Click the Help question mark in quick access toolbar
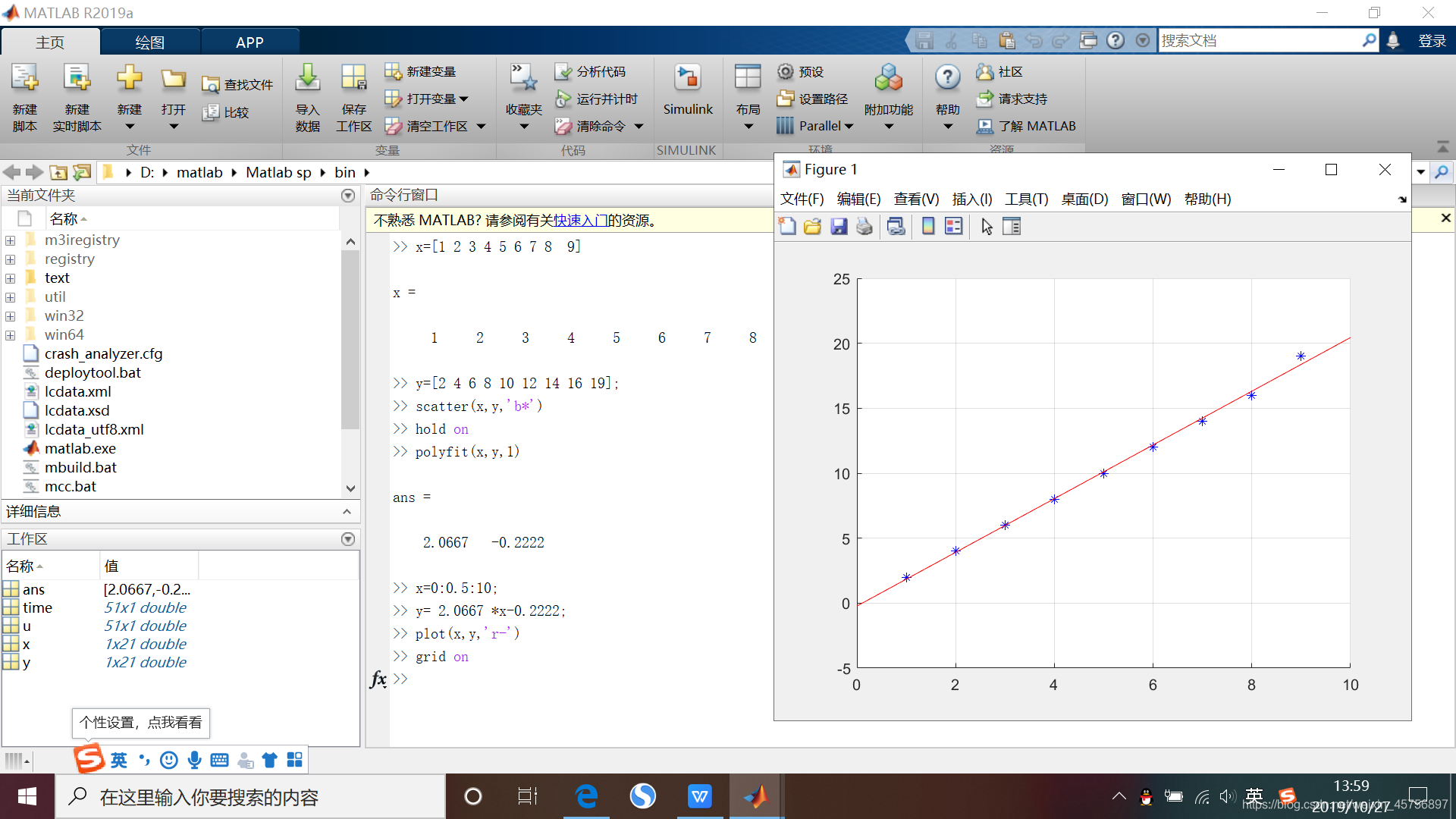1456x819 pixels. coord(1116,41)
